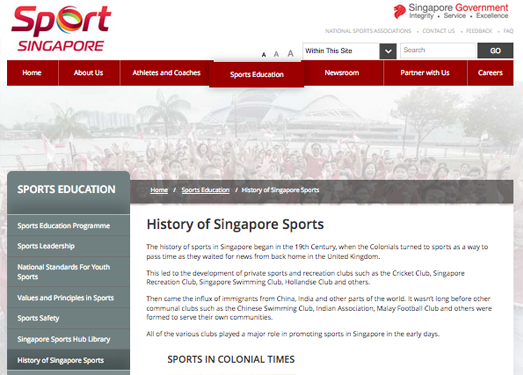Open the Contact Us link
523x375 pixels.
coord(439,31)
